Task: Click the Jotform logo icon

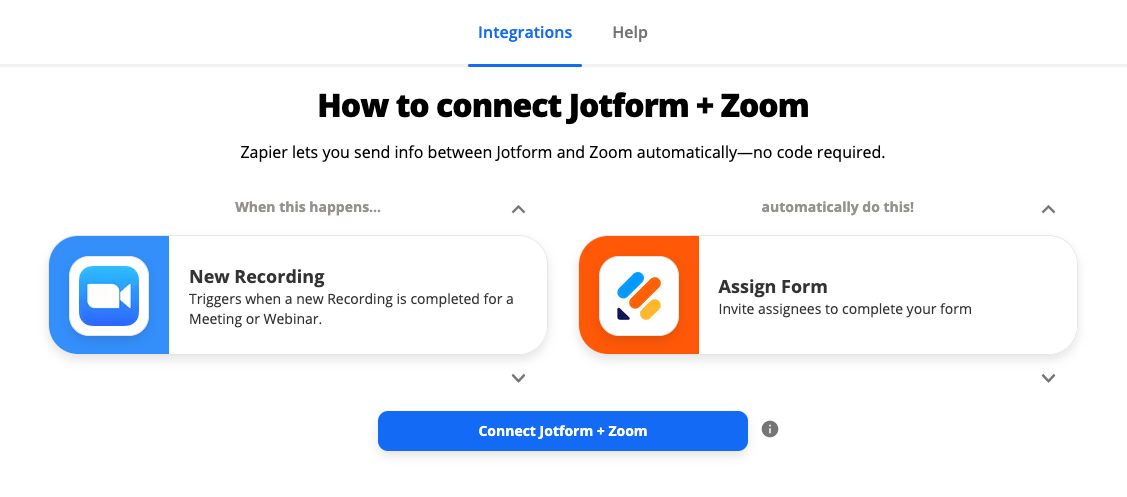Action: coord(639,295)
